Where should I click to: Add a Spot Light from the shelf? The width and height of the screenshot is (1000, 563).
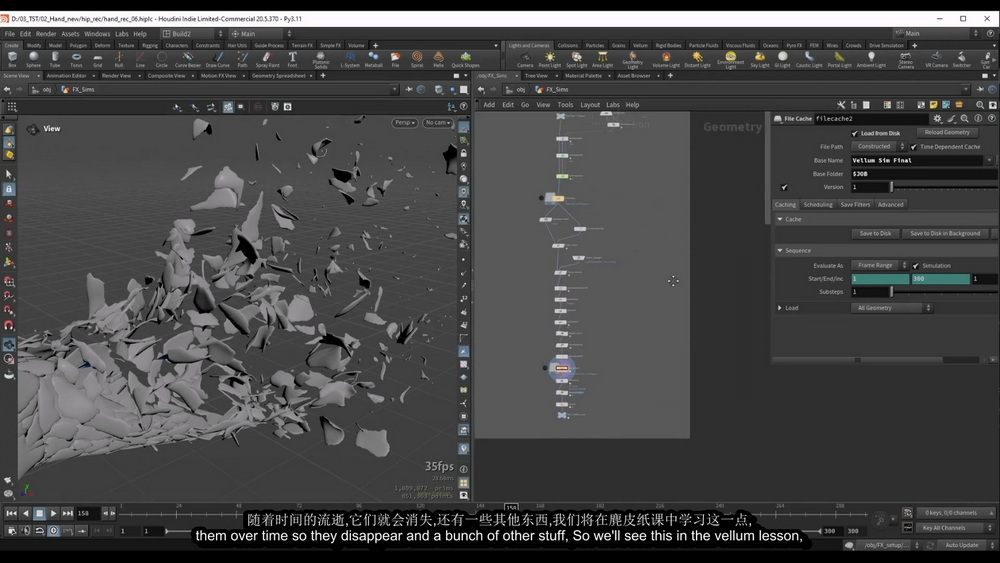(x=577, y=59)
